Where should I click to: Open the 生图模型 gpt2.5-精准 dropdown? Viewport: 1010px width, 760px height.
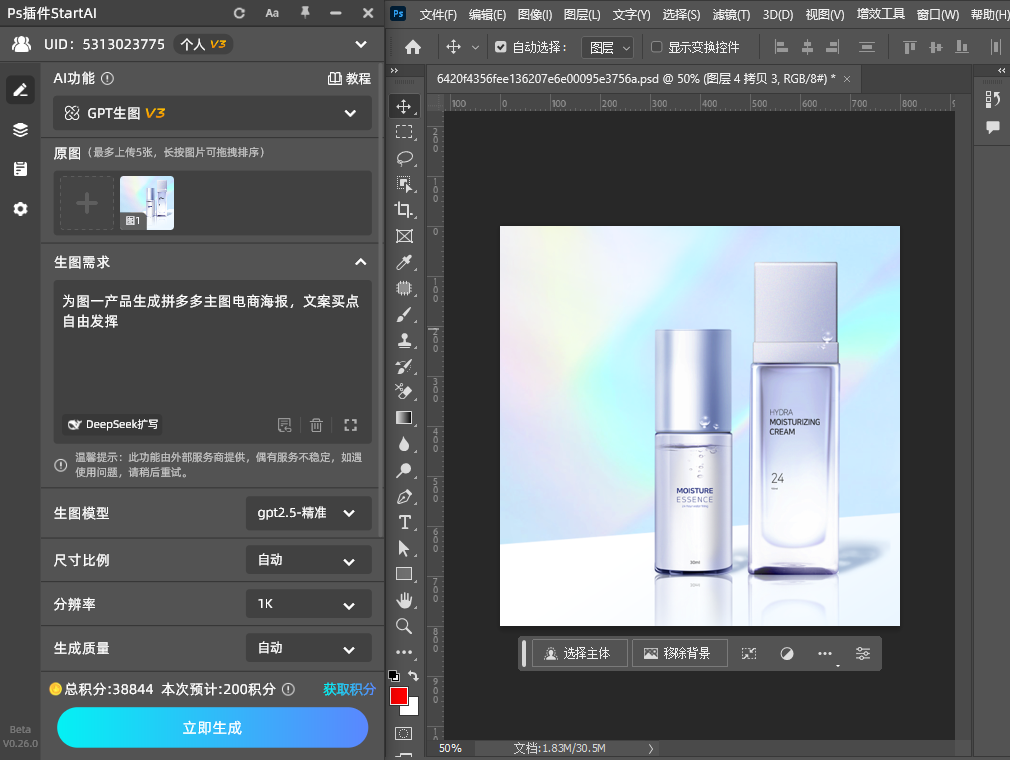[309, 513]
